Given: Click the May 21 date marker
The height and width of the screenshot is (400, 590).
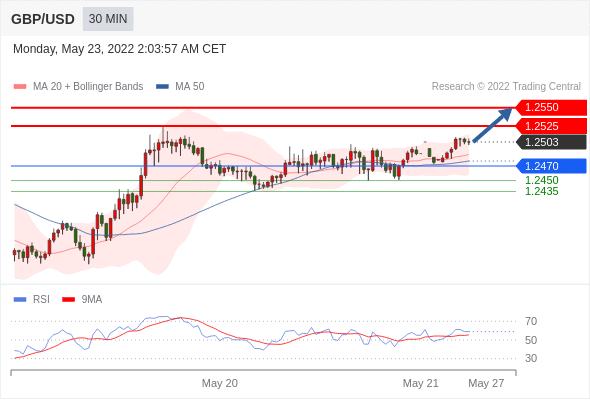Looking at the screenshot, I should [421, 383].
